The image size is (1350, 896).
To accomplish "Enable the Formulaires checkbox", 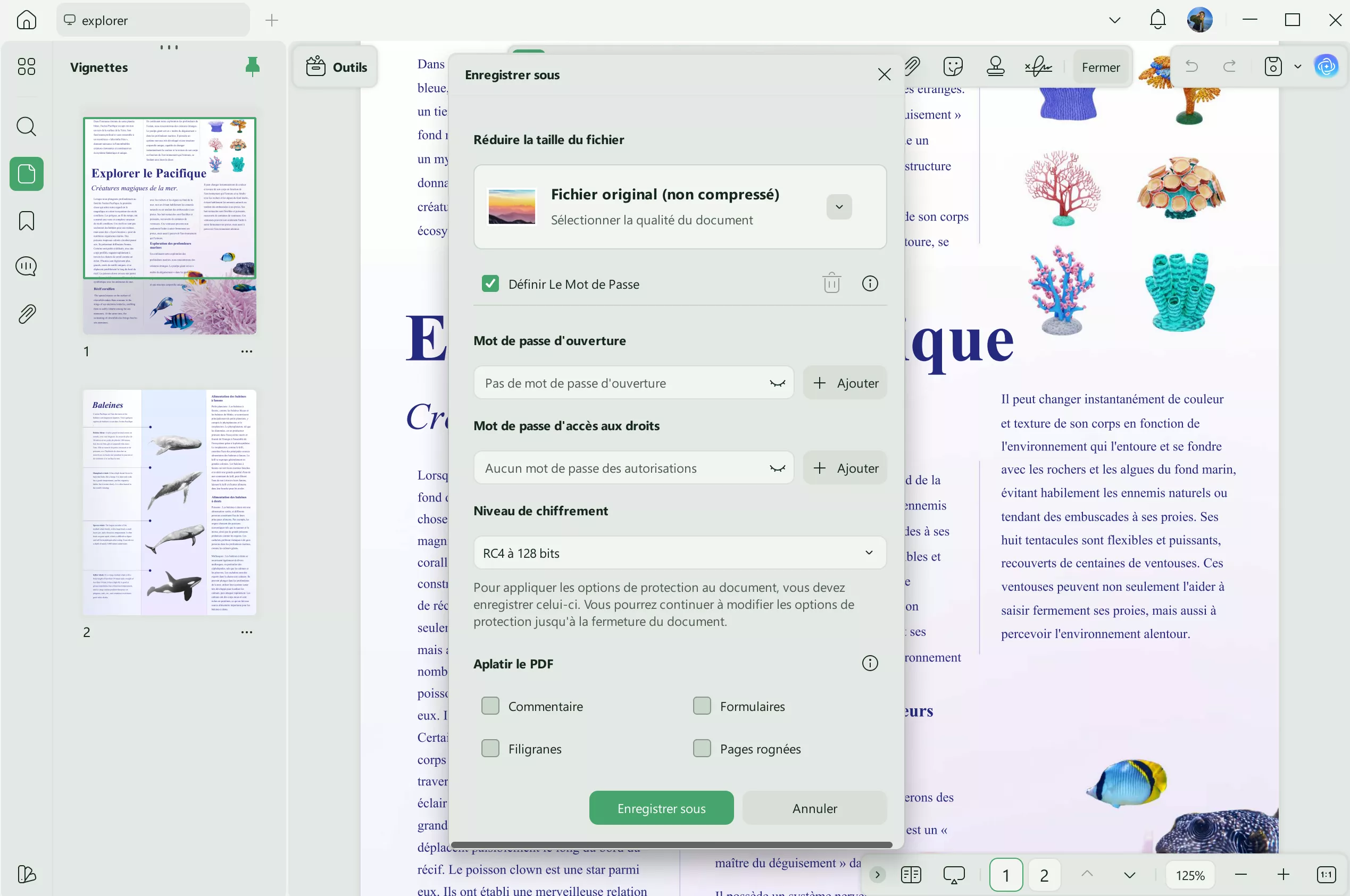I will [702, 706].
